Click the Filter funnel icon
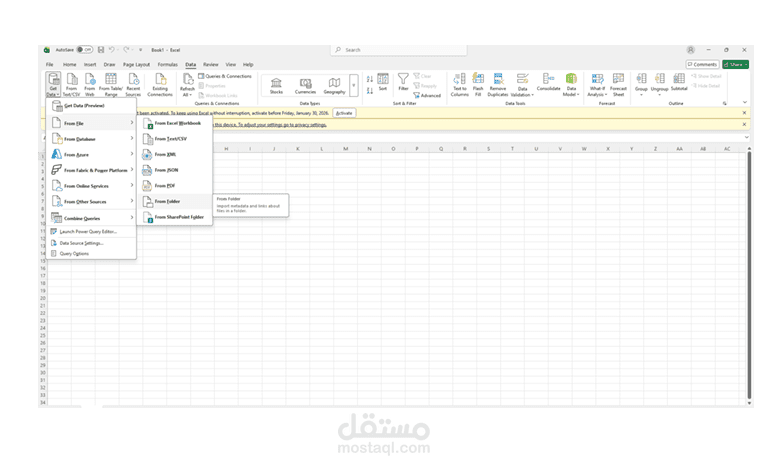This screenshot has width=769, height=465. pyautogui.click(x=403, y=82)
